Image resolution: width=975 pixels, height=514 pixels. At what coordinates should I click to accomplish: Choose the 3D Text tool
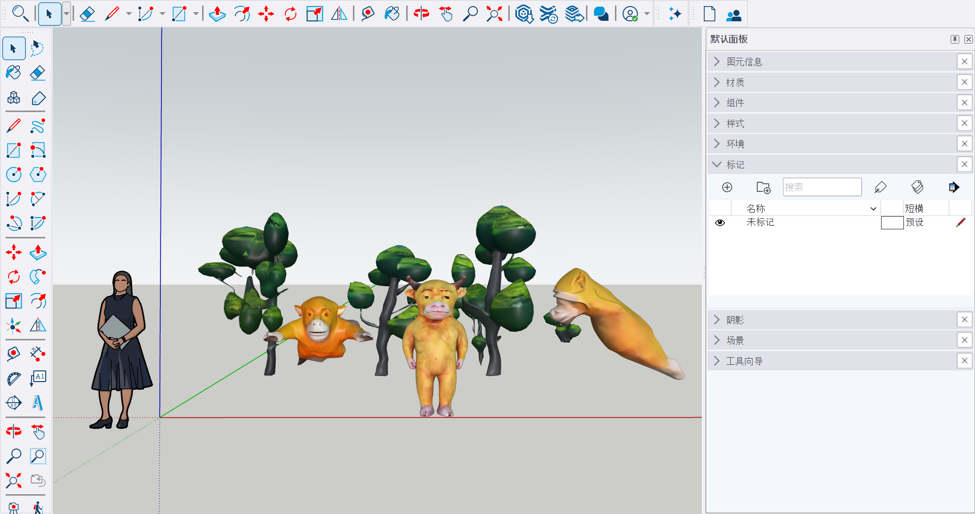click(37, 403)
